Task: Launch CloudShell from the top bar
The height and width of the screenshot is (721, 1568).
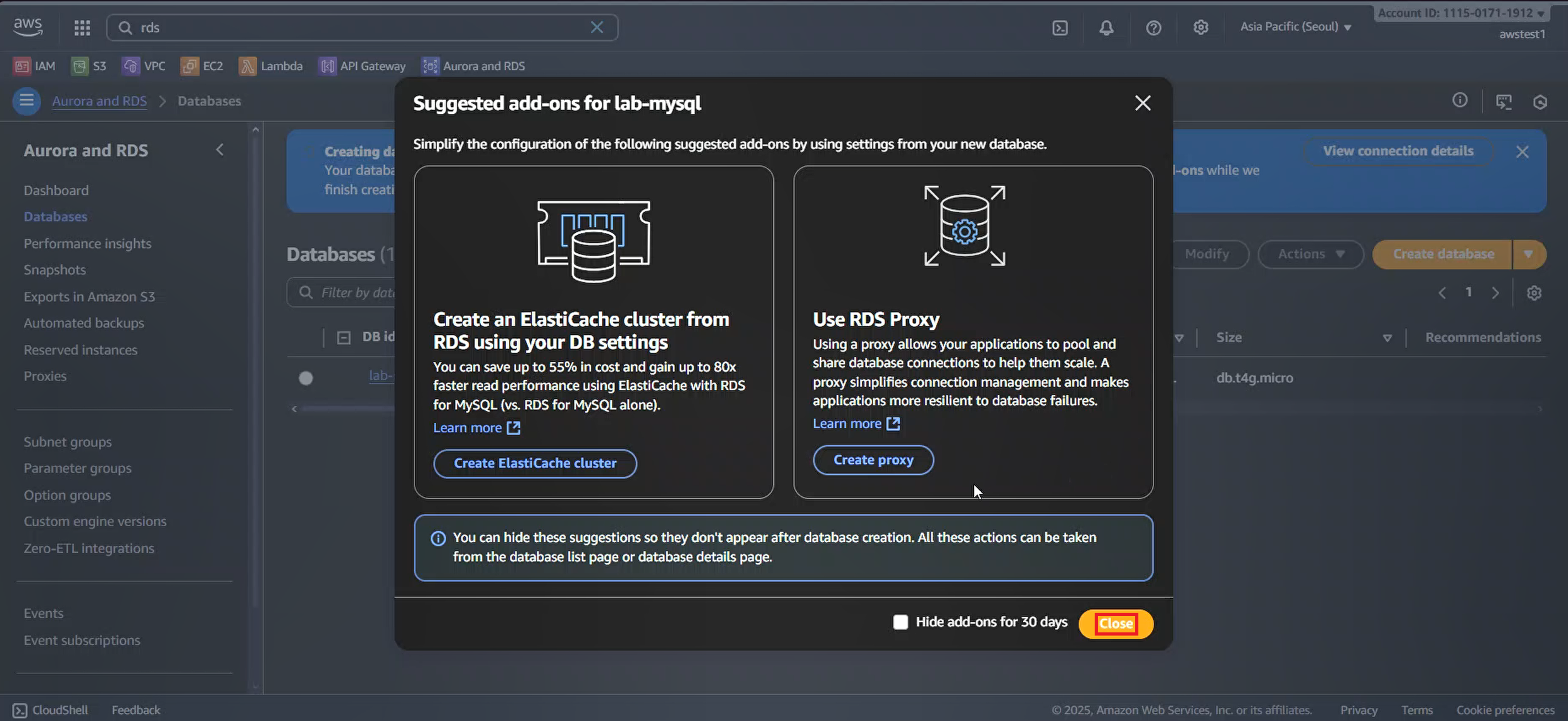Action: (1060, 28)
